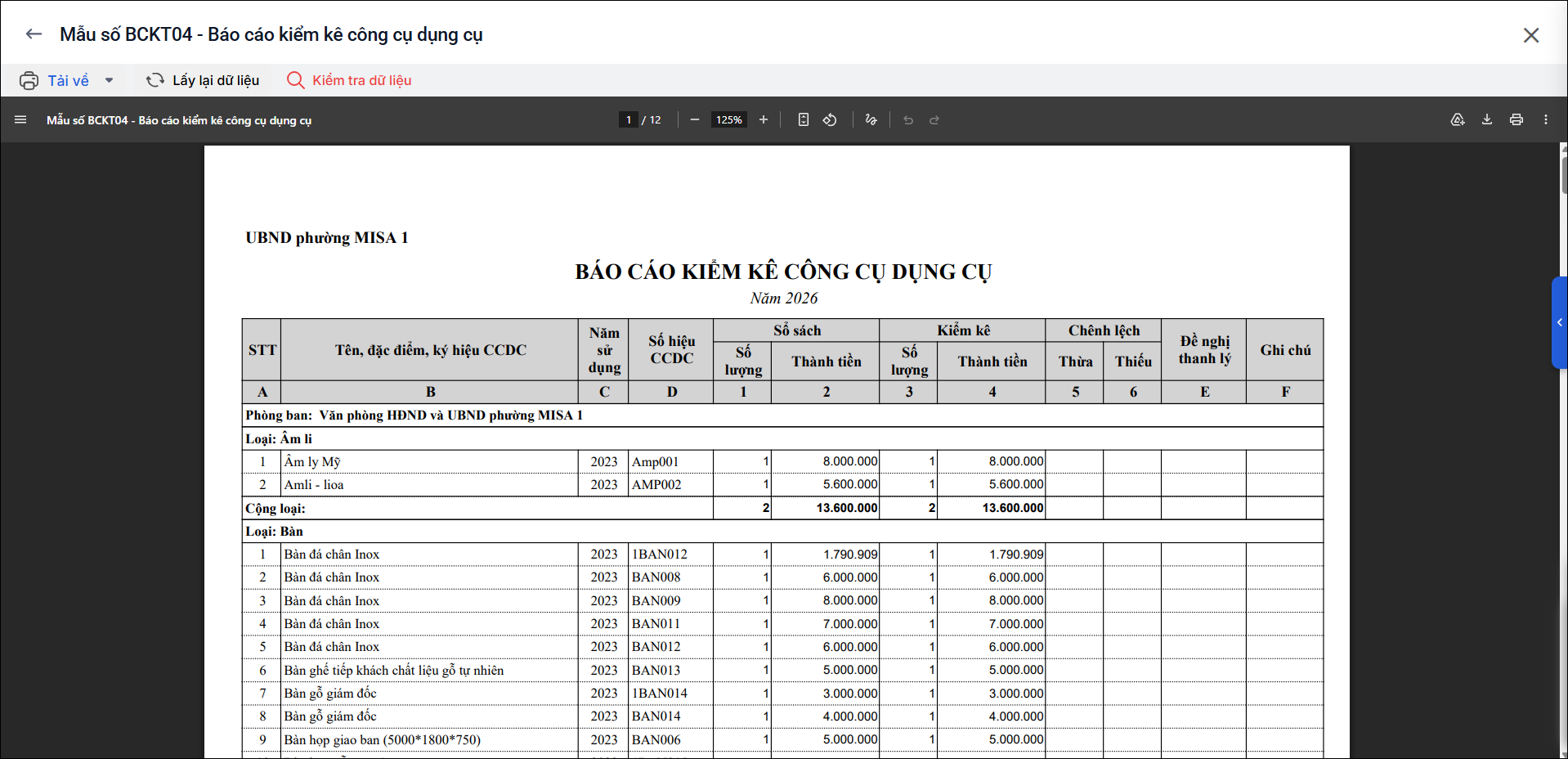
Task: Click the STT column header
Action: click(x=262, y=350)
